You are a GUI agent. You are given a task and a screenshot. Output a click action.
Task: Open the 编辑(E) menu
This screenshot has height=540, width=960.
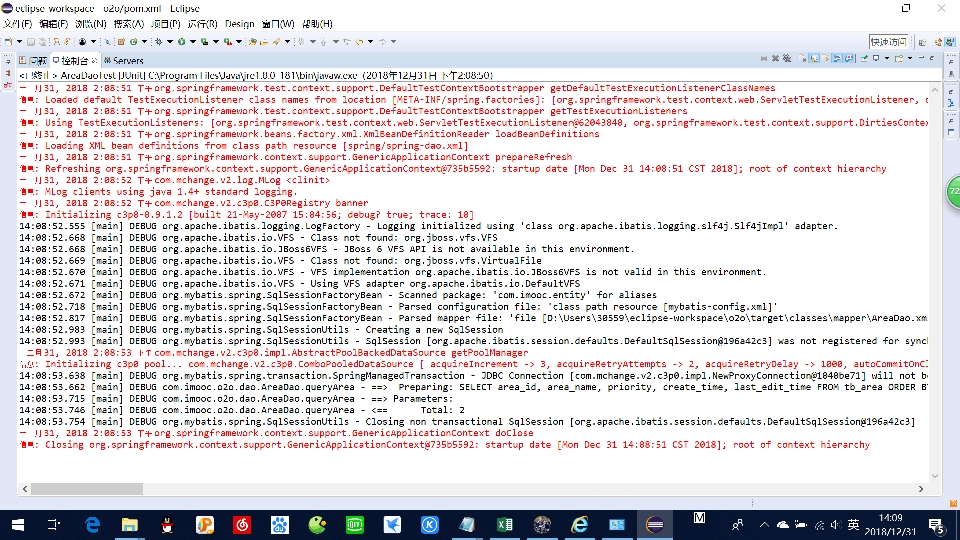[53, 24]
